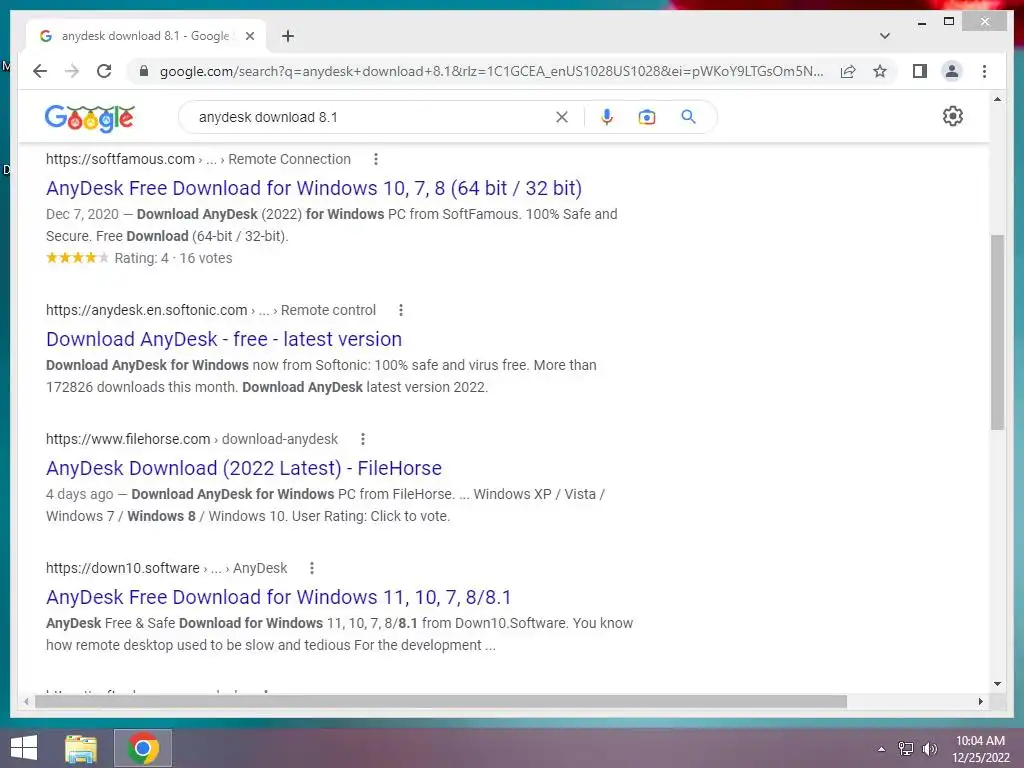Click the down10.software URL breadcrumb

[167, 568]
